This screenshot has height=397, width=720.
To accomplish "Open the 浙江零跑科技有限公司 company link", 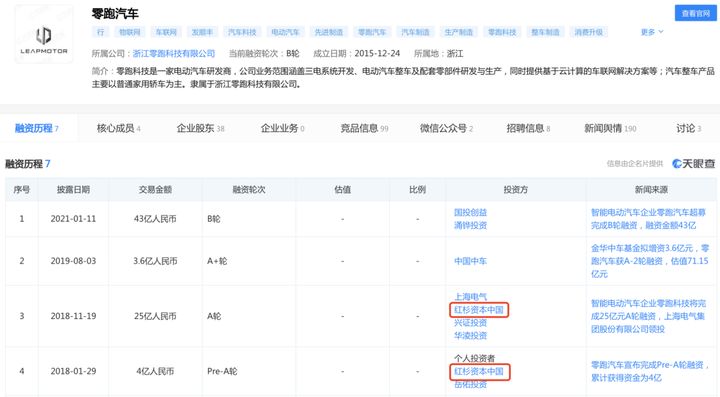I will click(174, 53).
